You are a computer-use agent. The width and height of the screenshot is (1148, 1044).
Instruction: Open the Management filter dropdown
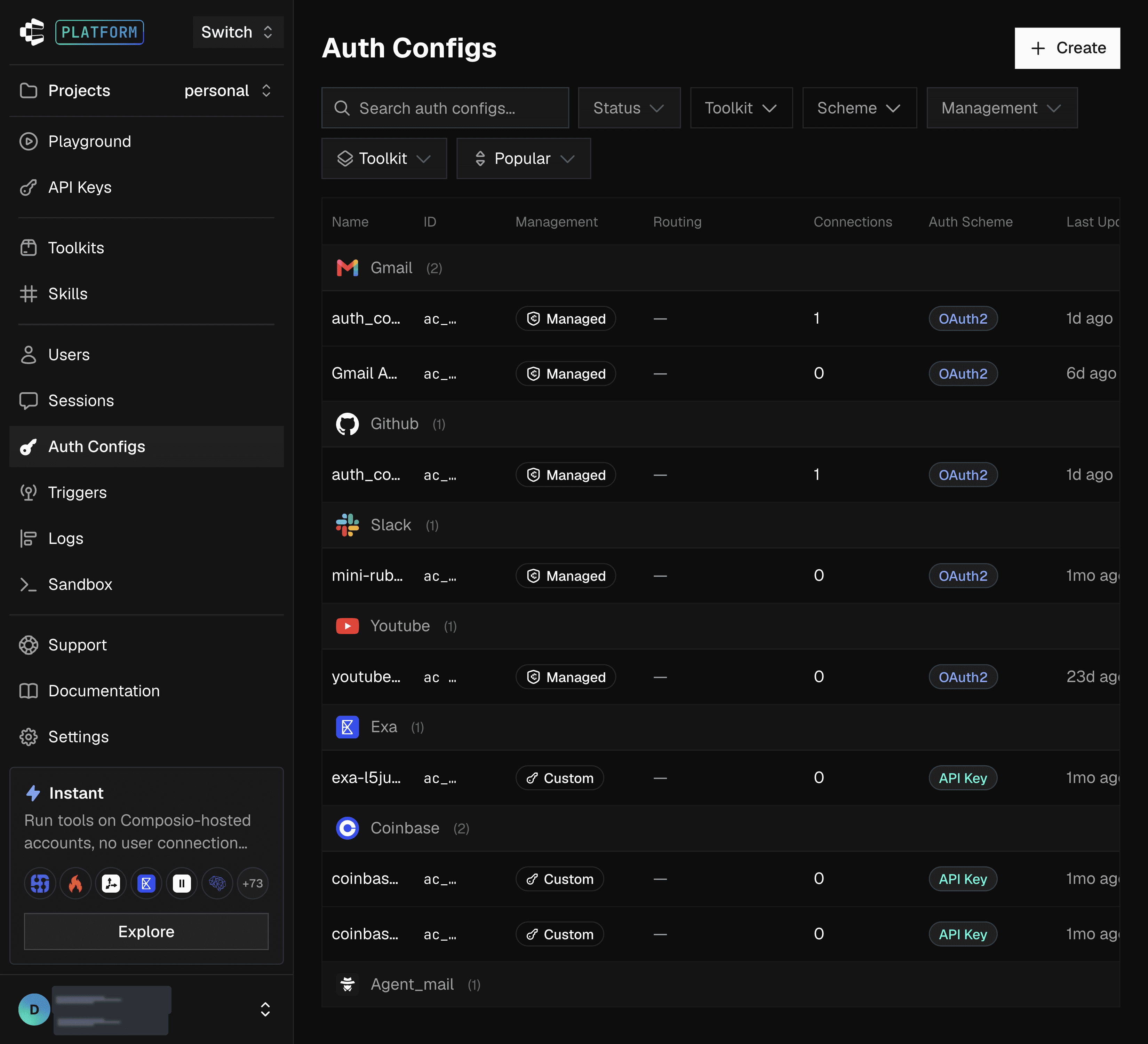pyautogui.click(x=1002, y=108)
